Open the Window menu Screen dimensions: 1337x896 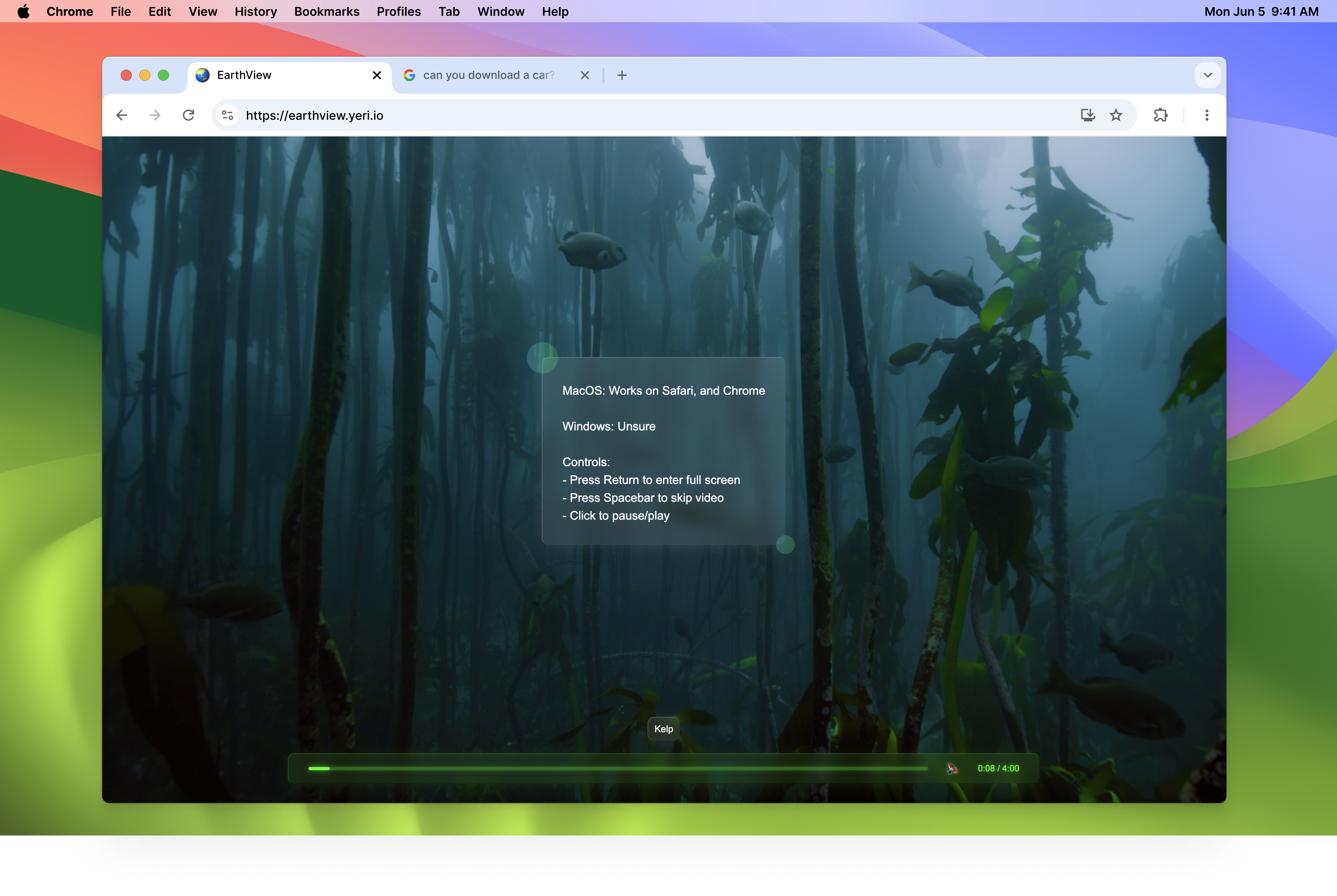[501, 11]
